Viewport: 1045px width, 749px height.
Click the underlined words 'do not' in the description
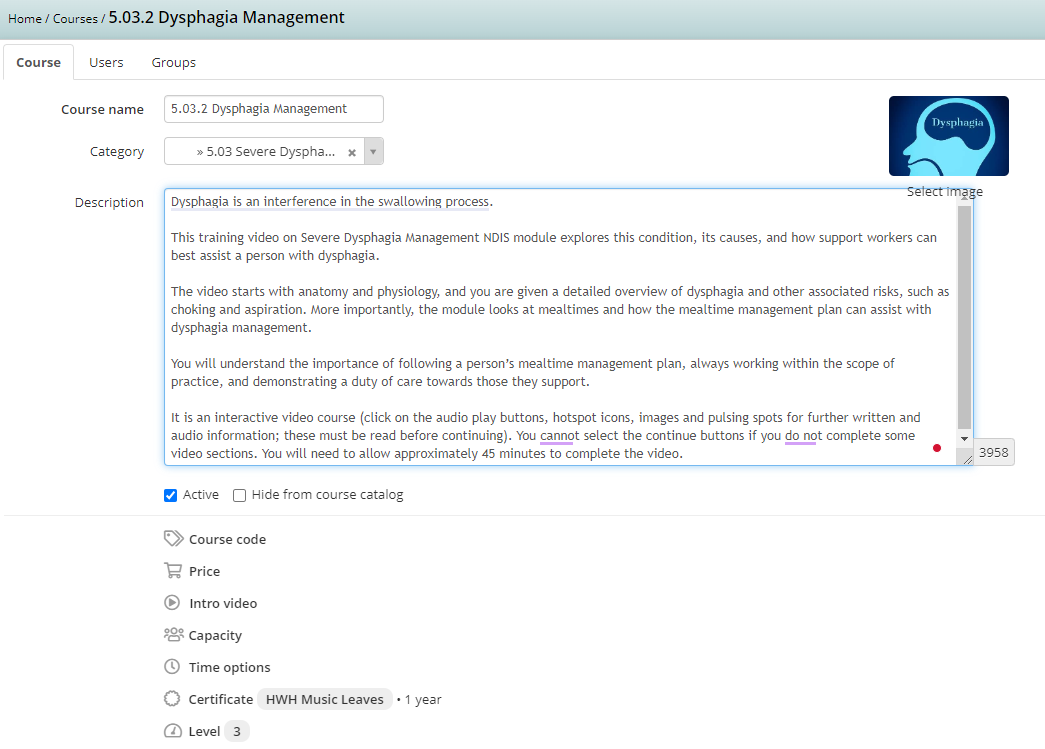pos(803,435)
